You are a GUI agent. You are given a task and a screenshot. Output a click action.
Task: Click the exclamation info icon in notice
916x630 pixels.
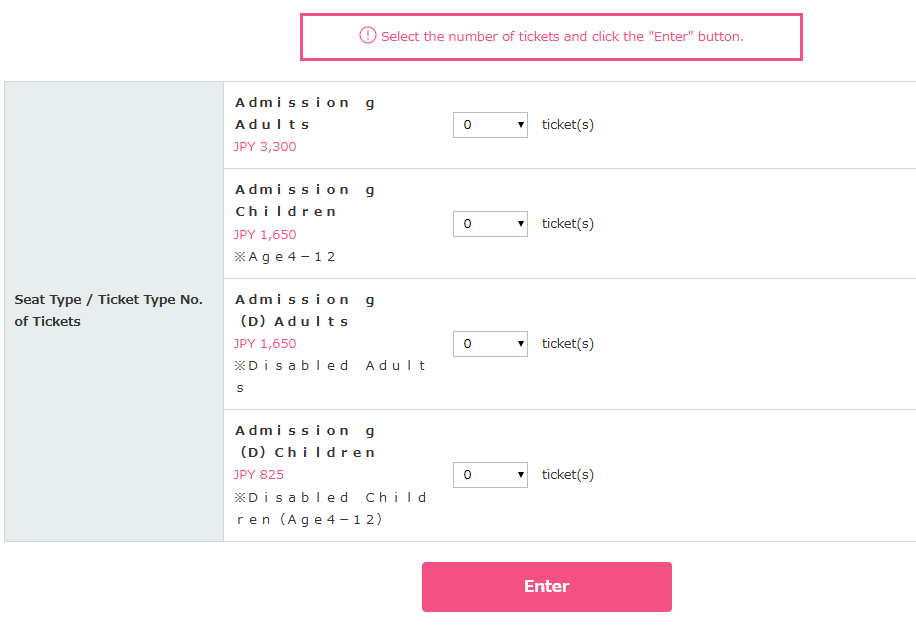367,35
